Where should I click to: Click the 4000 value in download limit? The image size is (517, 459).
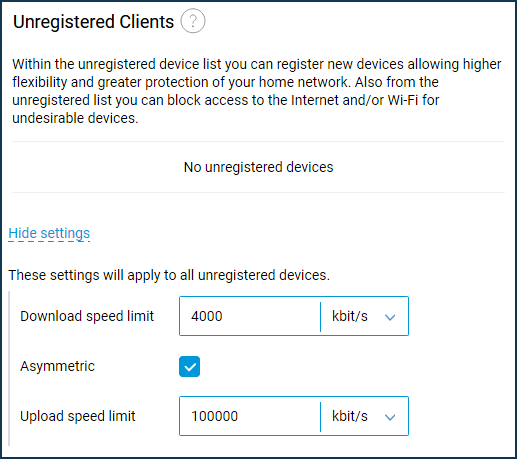tap(207, 316)
